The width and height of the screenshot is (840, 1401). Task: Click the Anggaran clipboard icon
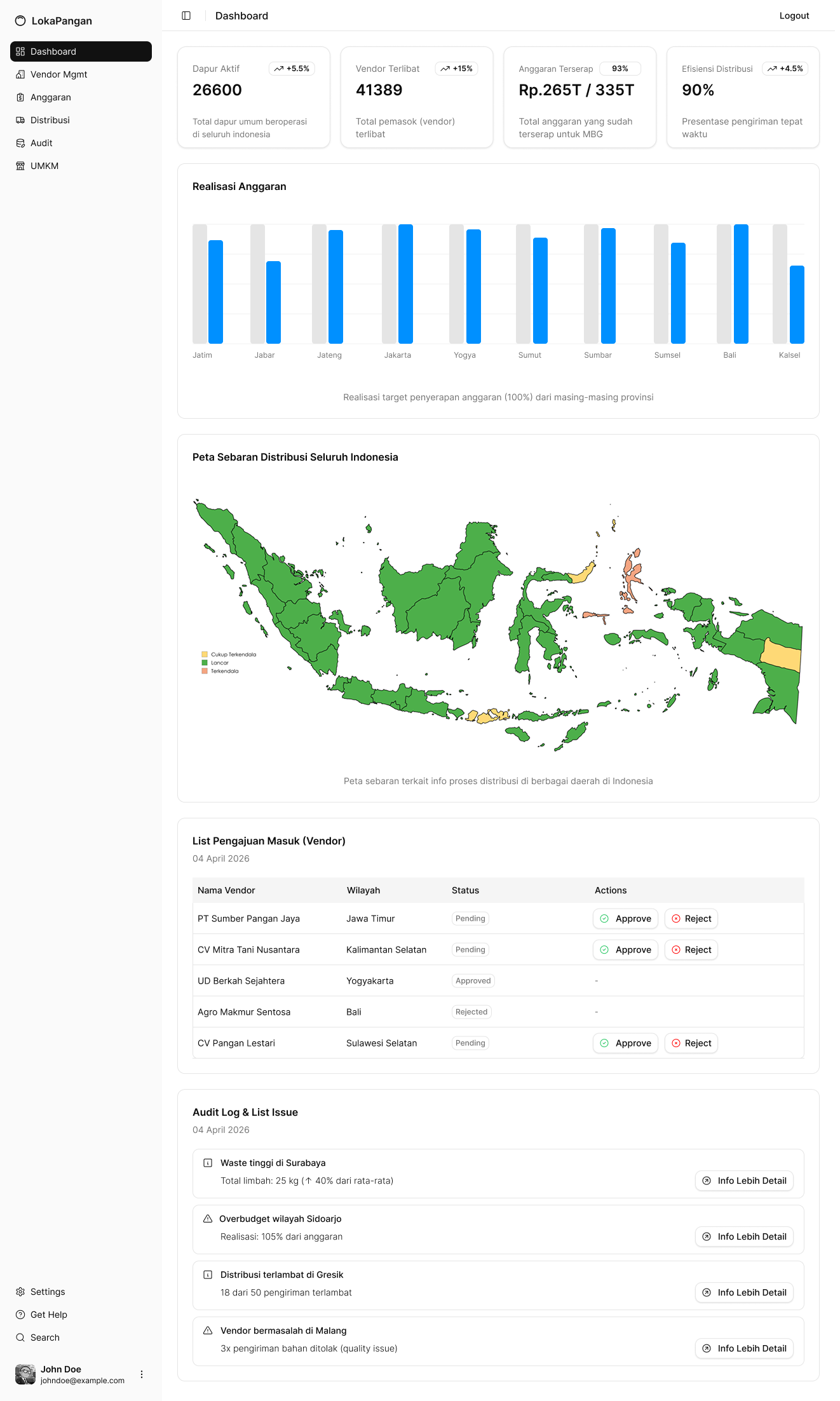[20, 97]
